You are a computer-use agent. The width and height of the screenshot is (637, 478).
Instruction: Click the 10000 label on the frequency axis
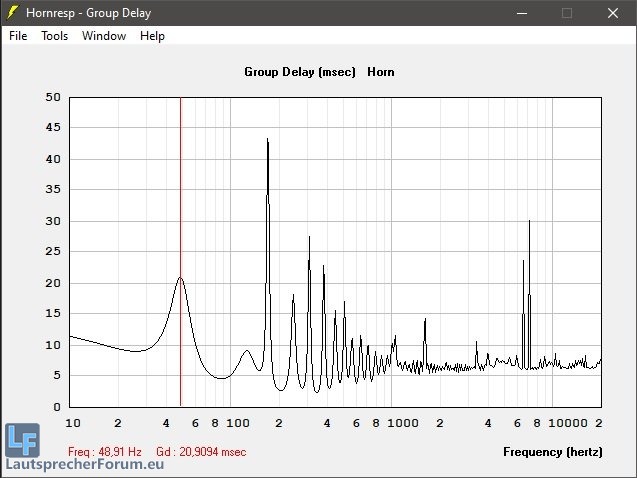click(568, 423)
